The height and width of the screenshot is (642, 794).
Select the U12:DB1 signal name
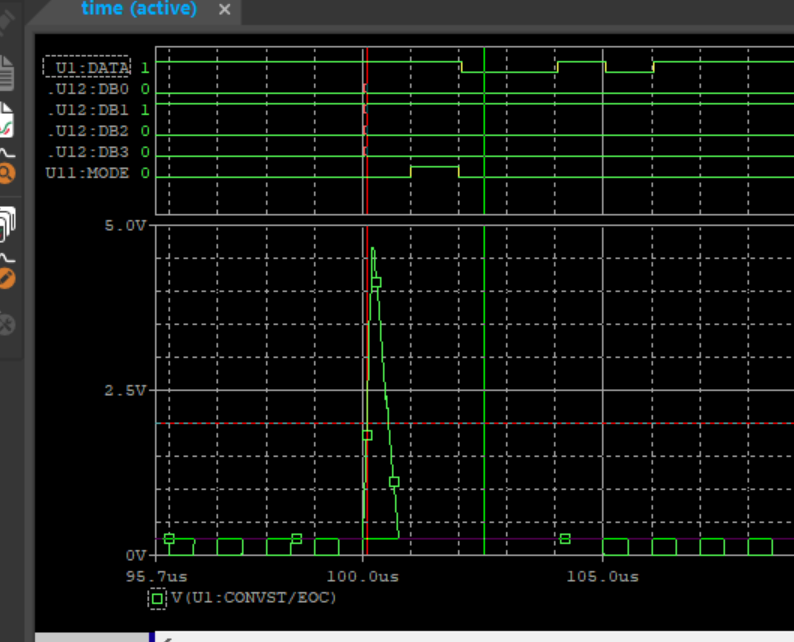[x=90, y=110]
